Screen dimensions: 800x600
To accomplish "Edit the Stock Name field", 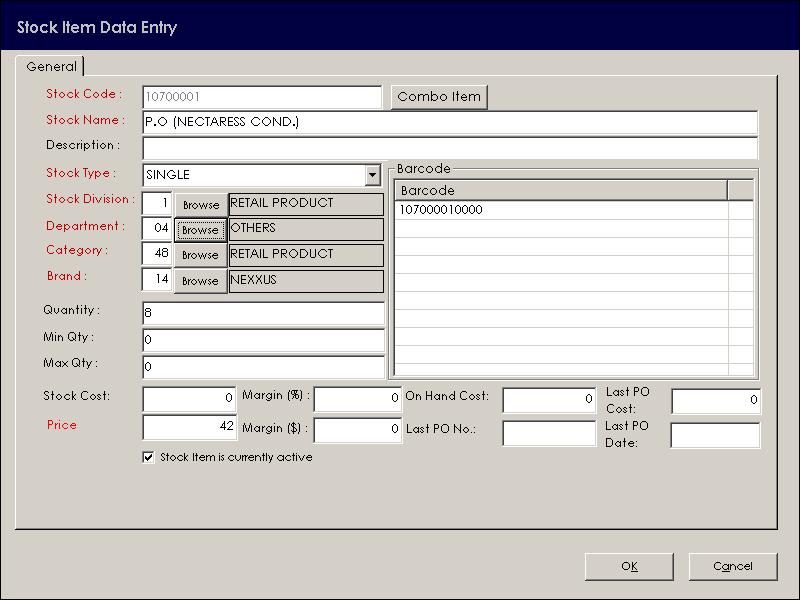I will (450, 122).
